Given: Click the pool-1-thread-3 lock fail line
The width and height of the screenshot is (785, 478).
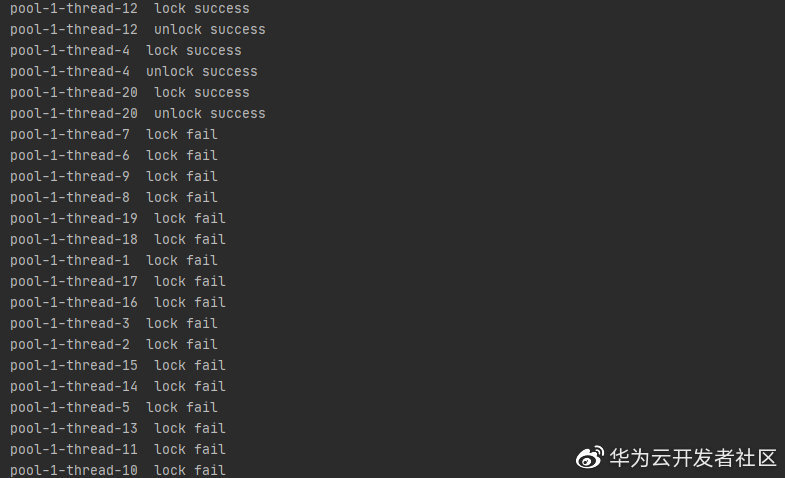Looking at the screenshot, I should point(114,324).
